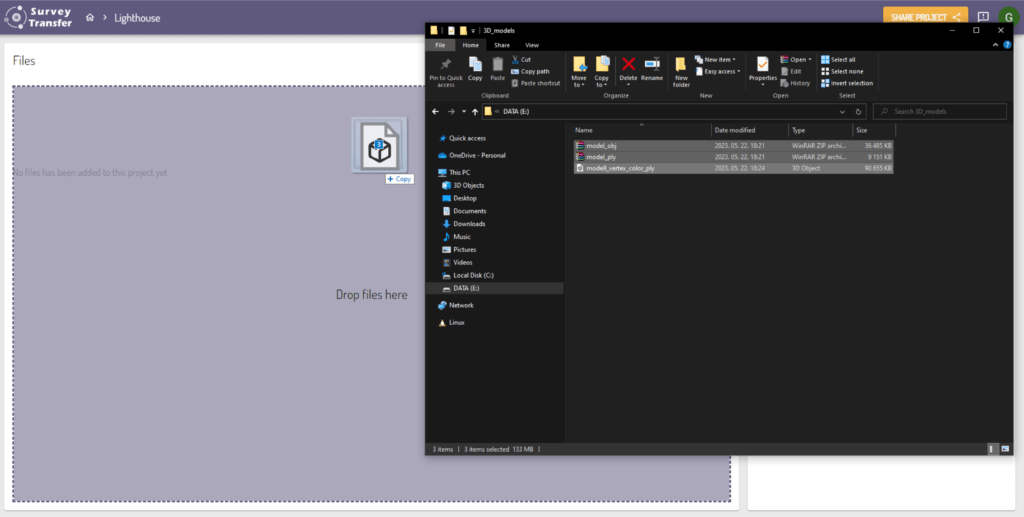Click the Copy icon in Clipboard group
Image resolution: width=1024 pixels, height=517 pixels.
pyautogui.click(x=475, y=66)
